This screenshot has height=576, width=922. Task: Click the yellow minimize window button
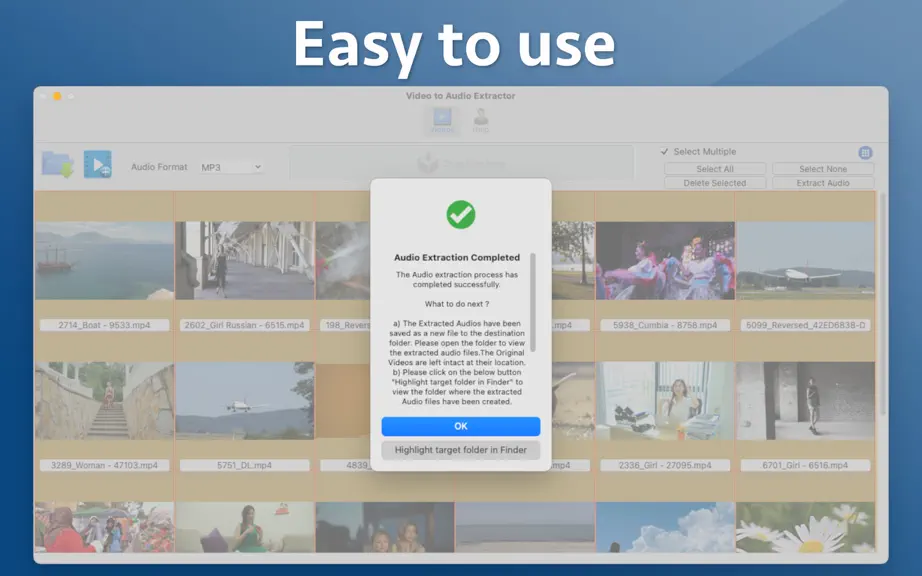point(57,96)
